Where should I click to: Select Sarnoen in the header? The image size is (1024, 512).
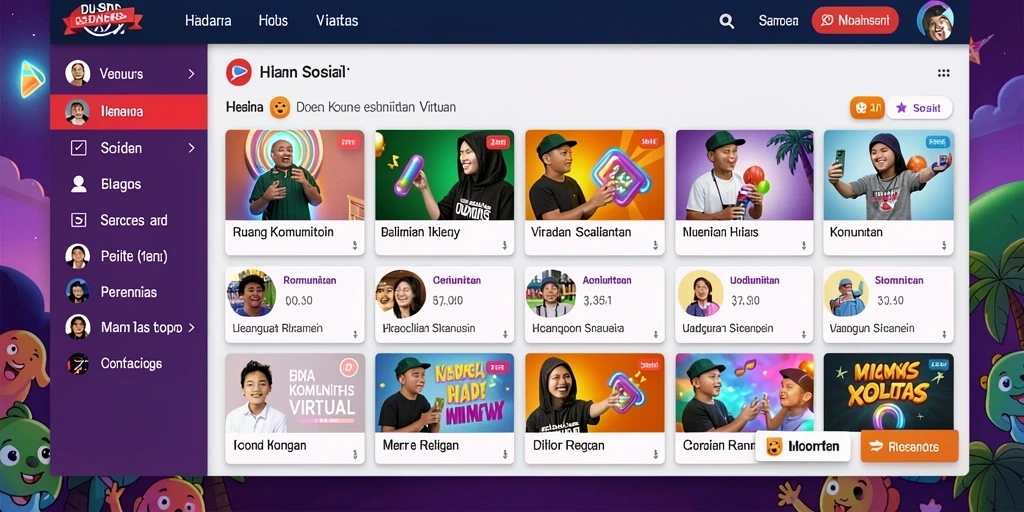click(x=778, y=21)
